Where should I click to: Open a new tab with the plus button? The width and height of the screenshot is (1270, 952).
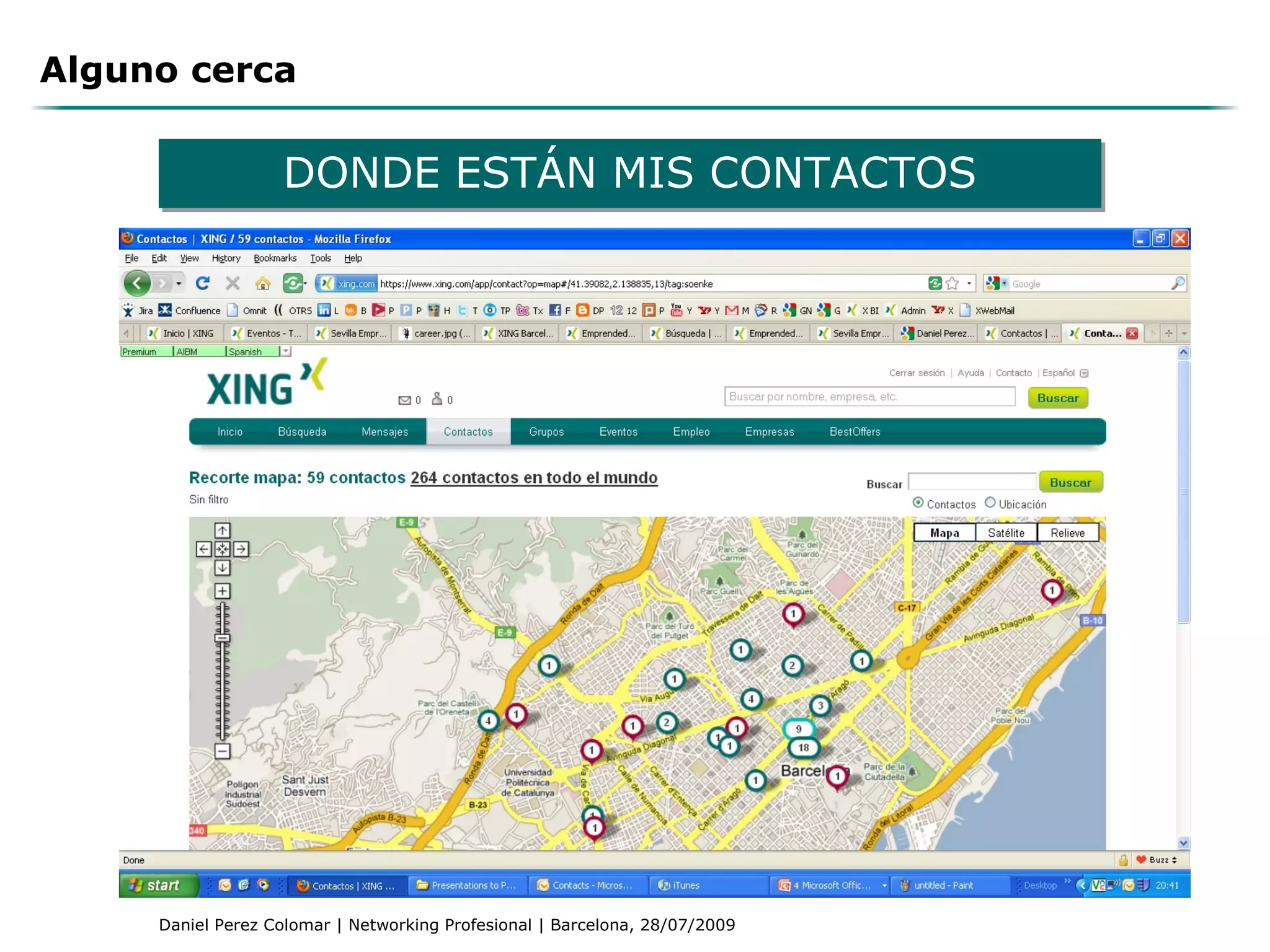pyautogui.click(x=1168, y=333)
